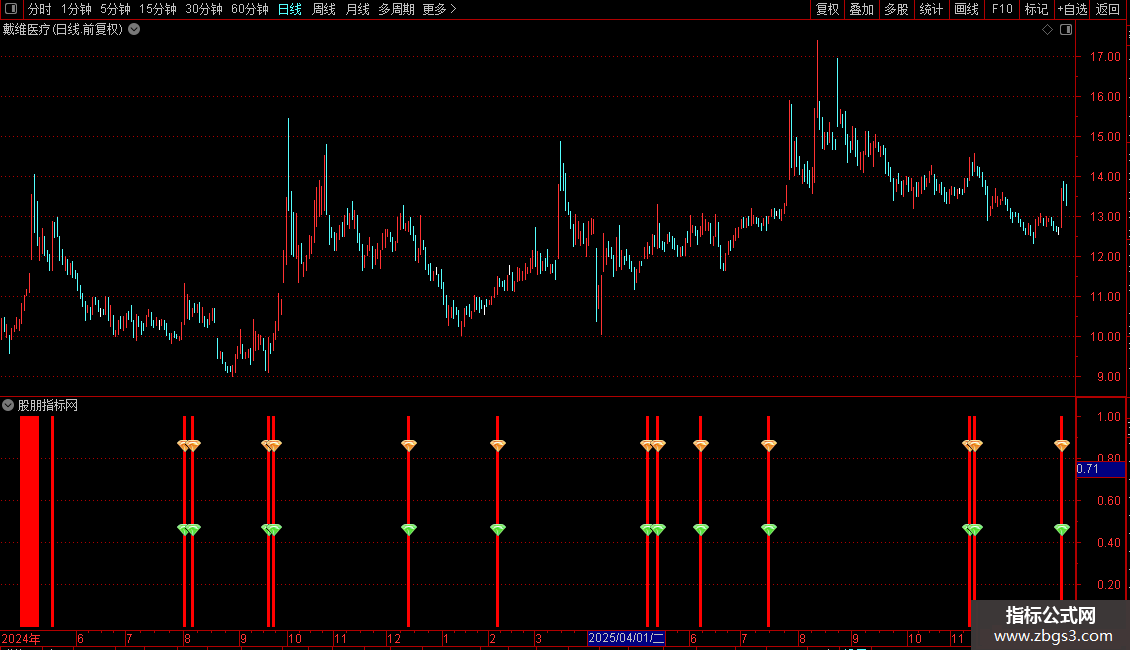Click green diamond above month 12

(x=409, y=529)
